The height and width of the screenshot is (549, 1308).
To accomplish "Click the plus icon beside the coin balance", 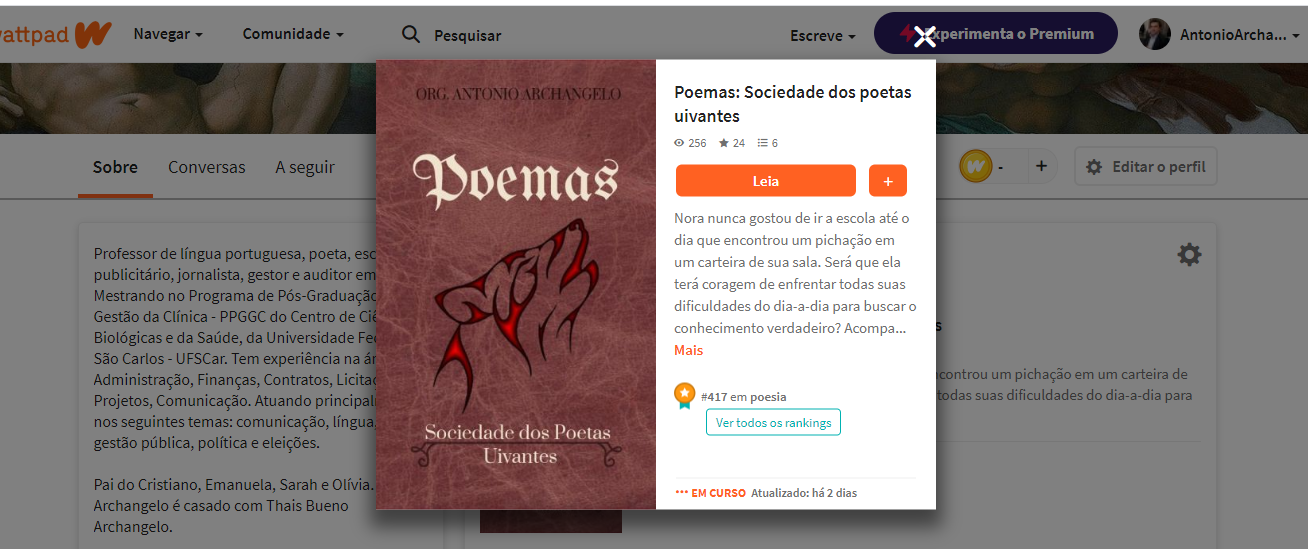I will [x=1041, y=166].
